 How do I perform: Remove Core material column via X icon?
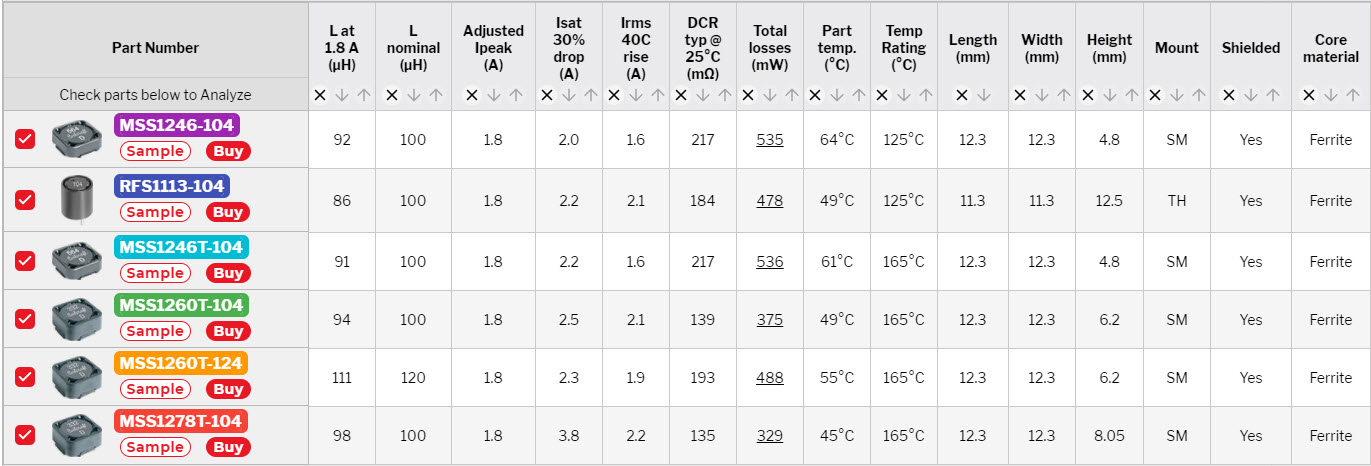tap(1308, 96)
